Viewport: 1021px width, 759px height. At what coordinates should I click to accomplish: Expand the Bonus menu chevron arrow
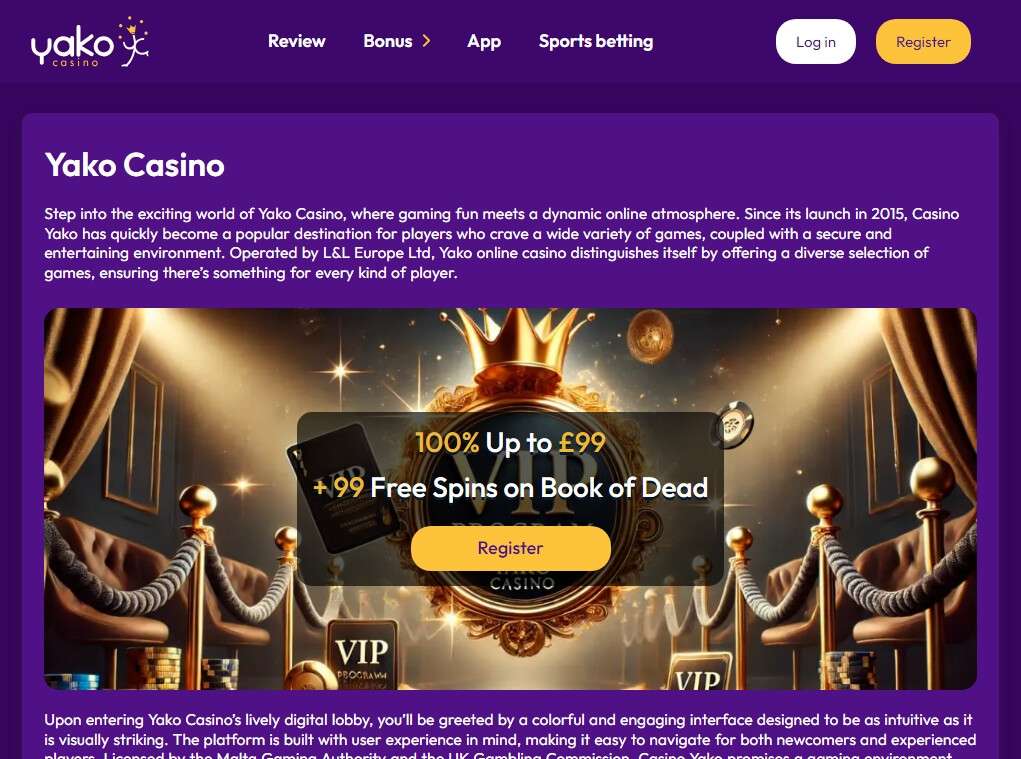(x=427, y=41)
